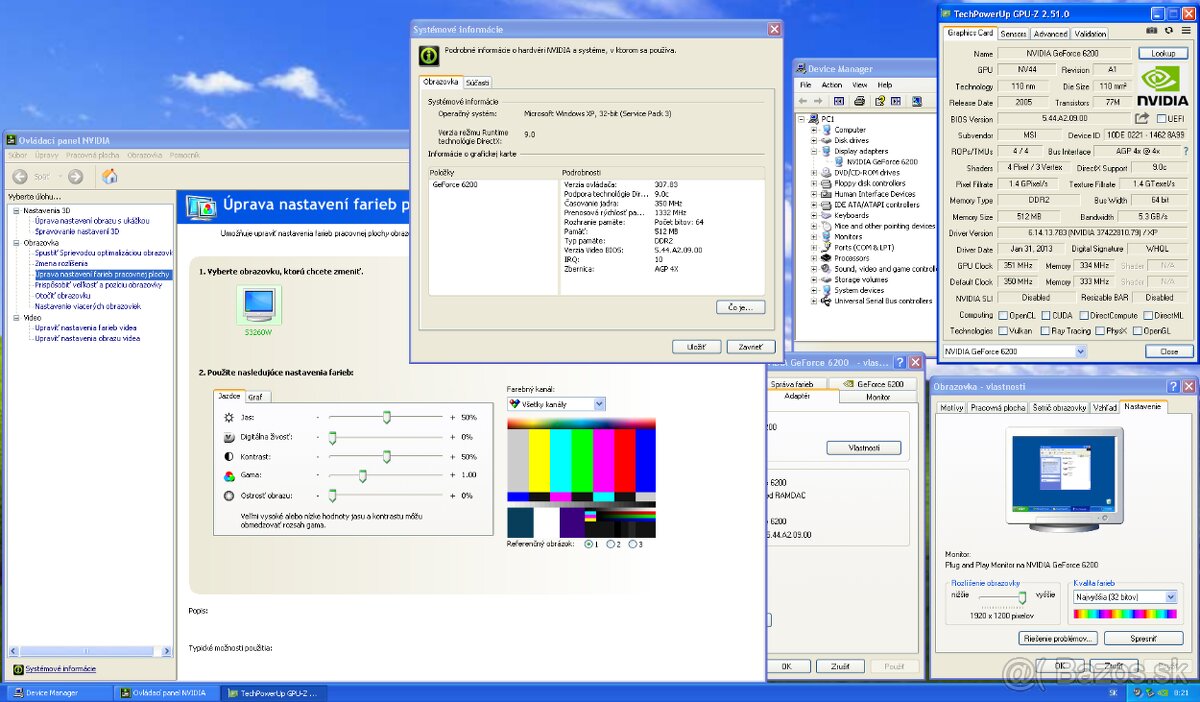
Task: Toggle the UEFI checkbox in GPU-Z
Action: [1161, 118]
